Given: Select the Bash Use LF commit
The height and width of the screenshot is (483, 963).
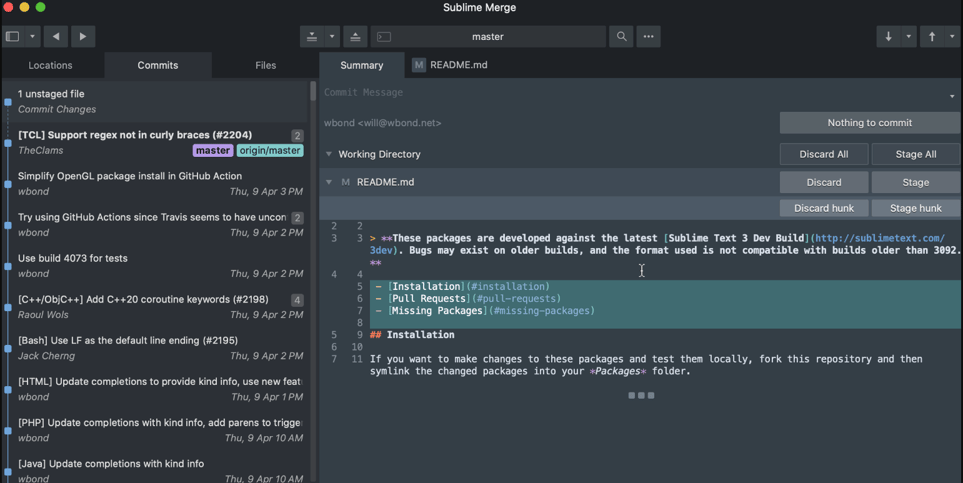Looking at the screenshot, I should pos(155,348).
